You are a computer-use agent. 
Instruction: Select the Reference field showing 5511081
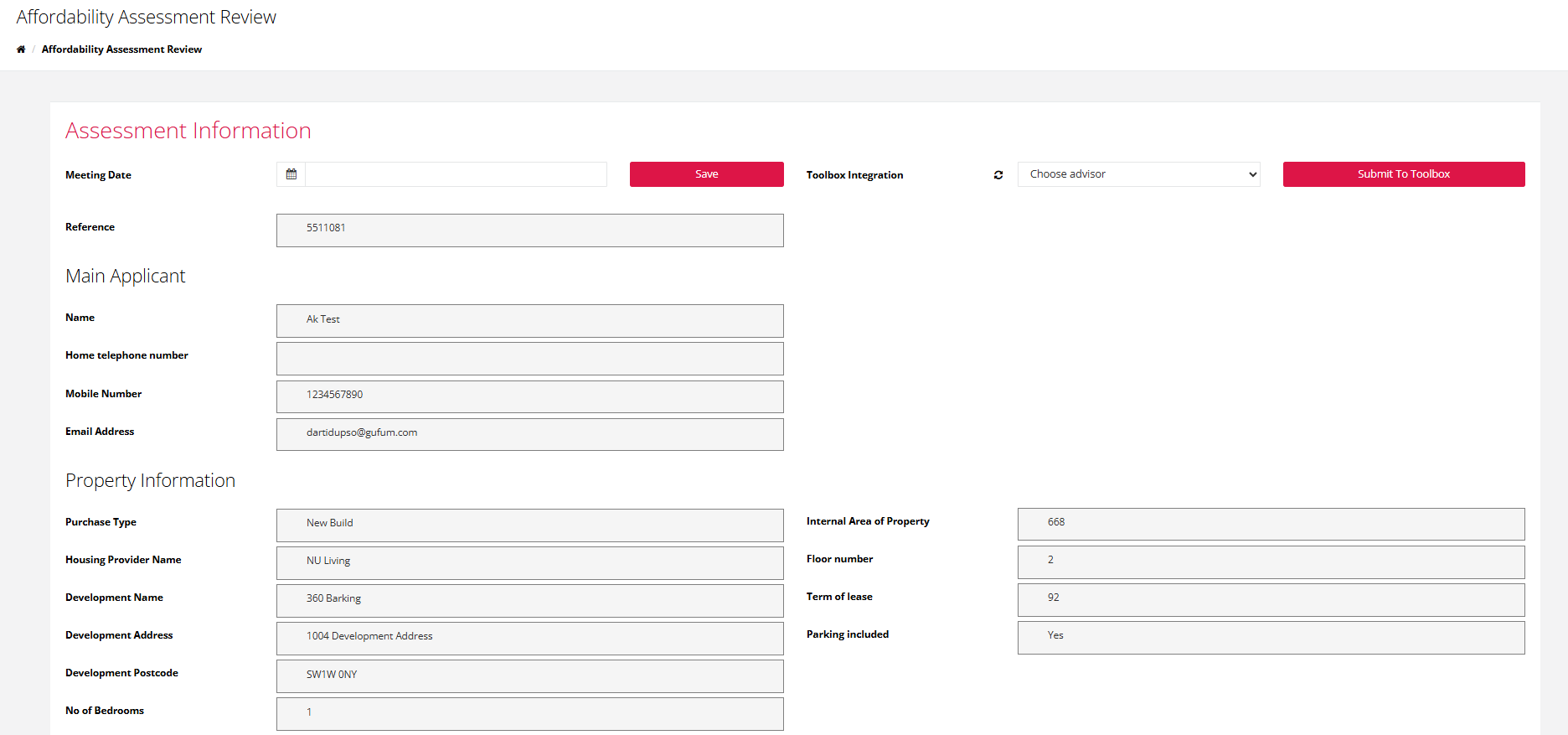pos(529,230)
